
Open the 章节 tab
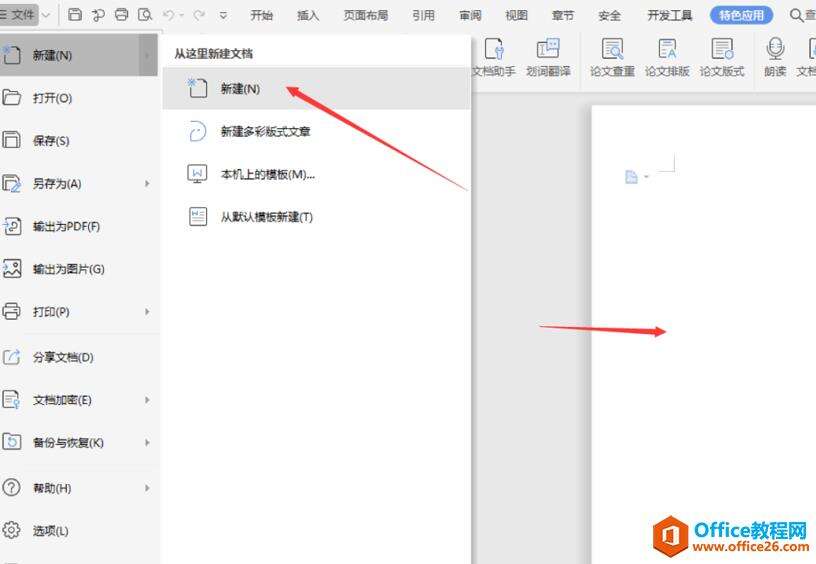(x=563, y=16)
